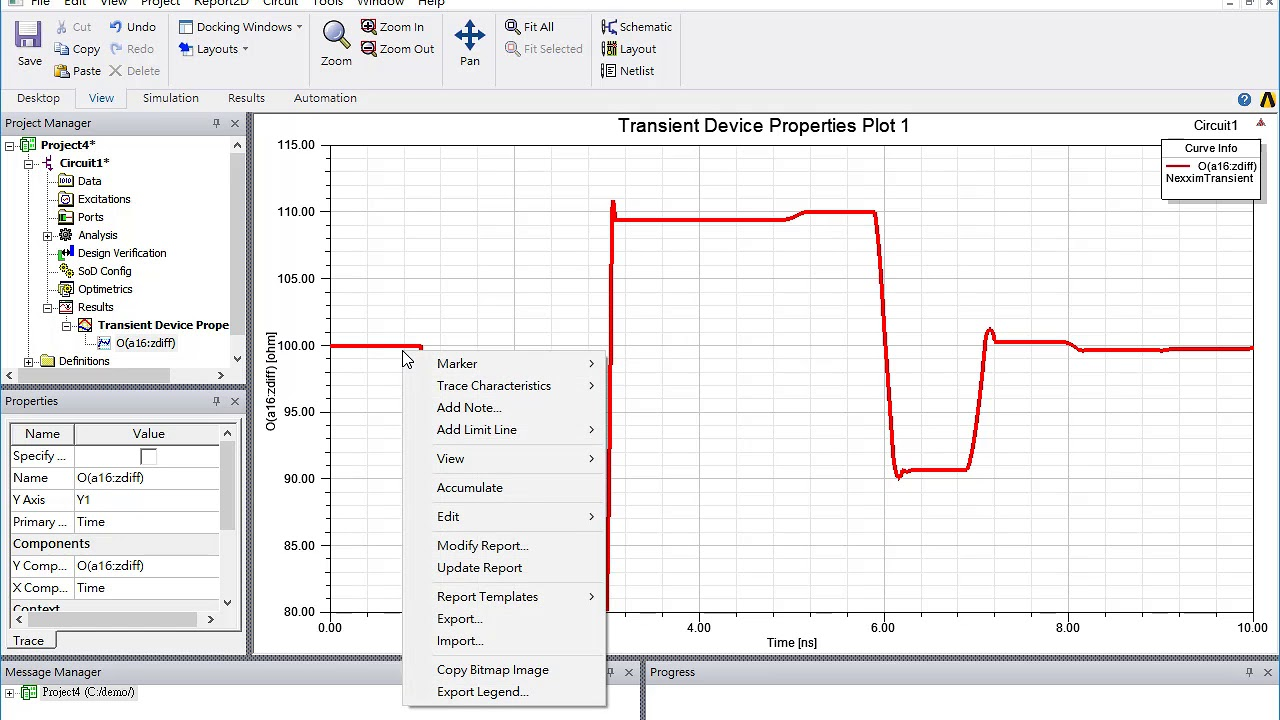This screenshot has width=1280, height=720.
Task: Click the red curve color swatch in Curve Info
Action: pyautogui.click(x=1179, y=166)
